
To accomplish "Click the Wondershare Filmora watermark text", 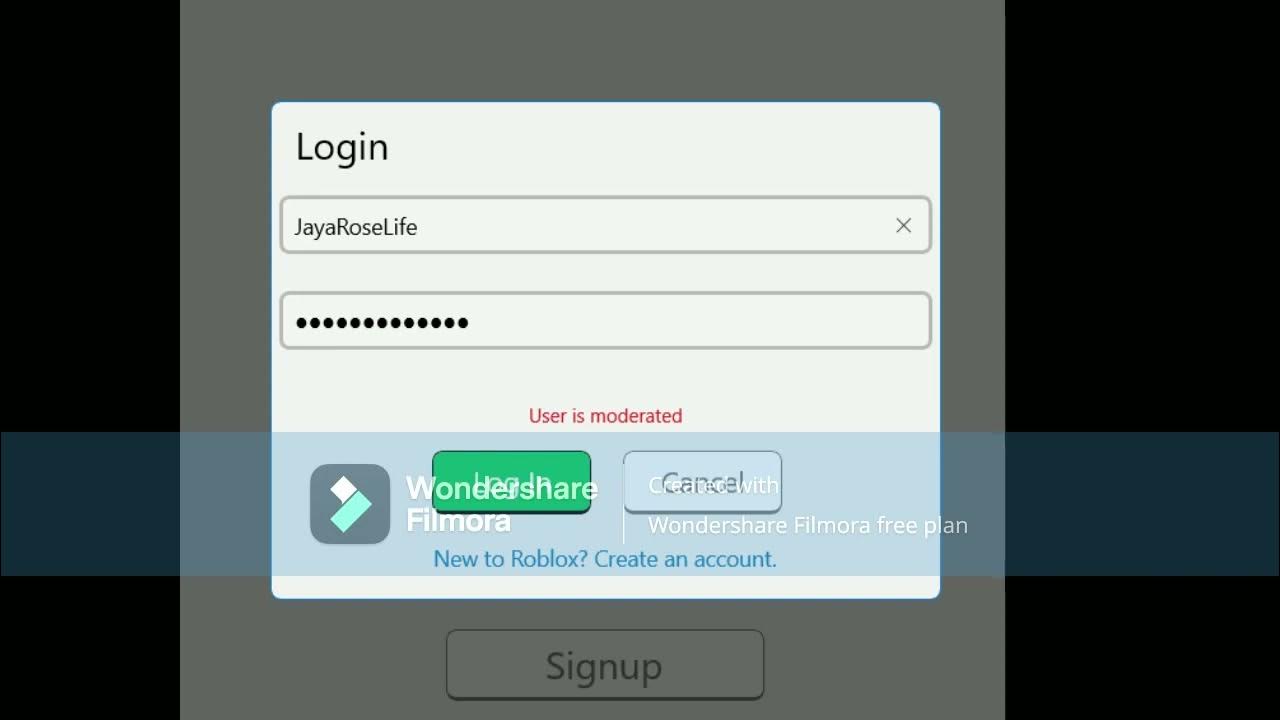I will pos(501,504).
